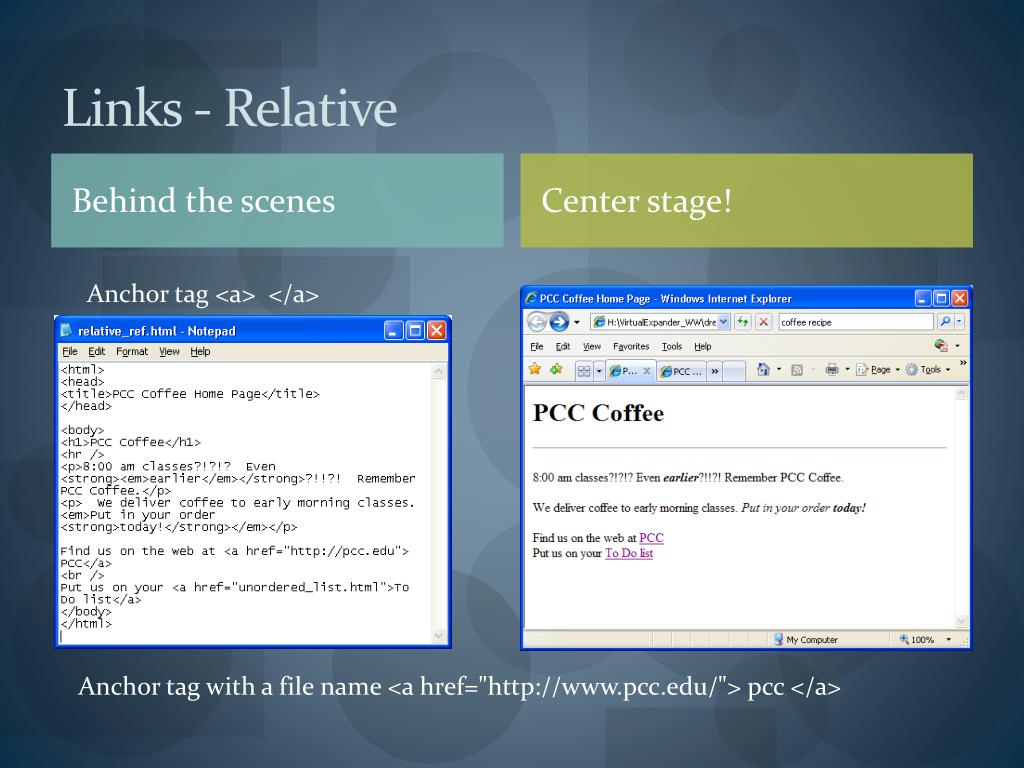The image size is (1024, 768).
Task: Click the tab overflow chevron button
Action: (x=714, y=372)
